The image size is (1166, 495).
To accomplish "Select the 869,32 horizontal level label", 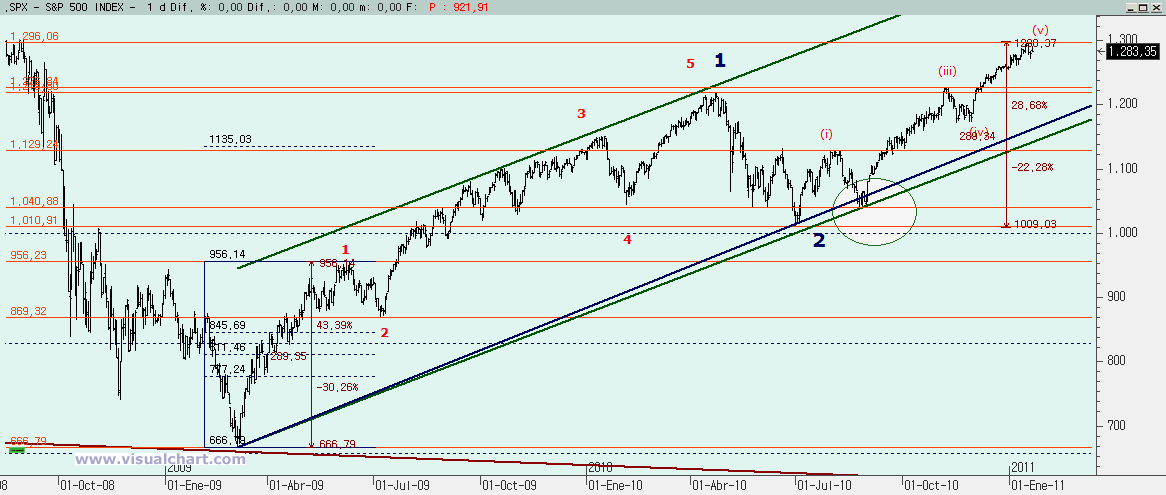I will click(28, 311).
